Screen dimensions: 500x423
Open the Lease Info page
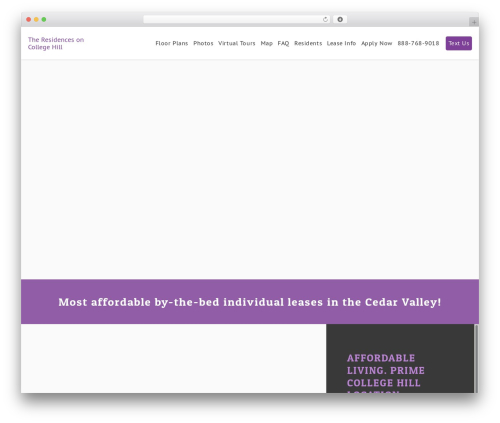click(x=341, y=43)
